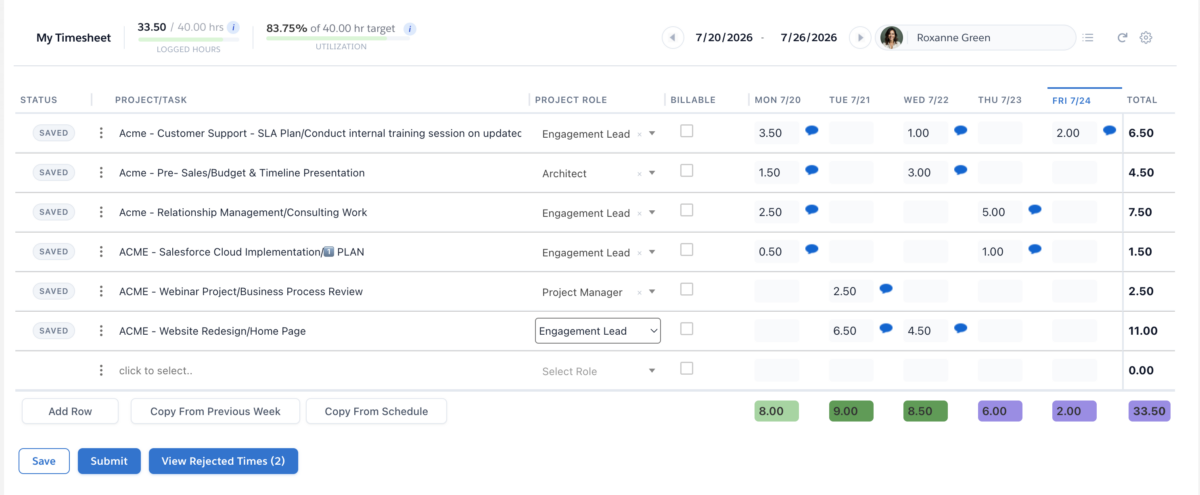Image resolution: width=1200 pixels, height=495 pixels.
Task: Open info icon next to logged hours
Action: pos(233,27)
